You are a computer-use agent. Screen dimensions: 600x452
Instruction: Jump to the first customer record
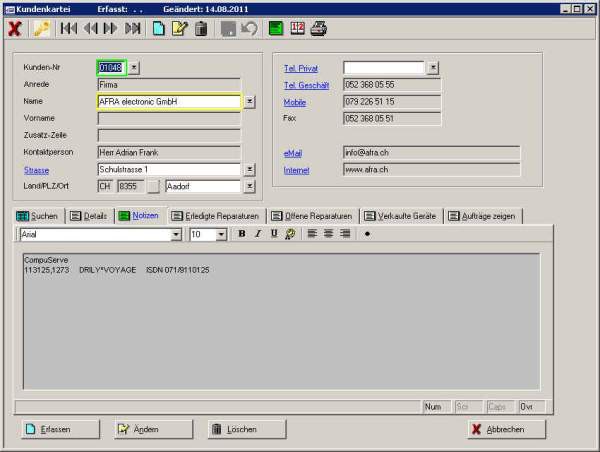point(68,28)
